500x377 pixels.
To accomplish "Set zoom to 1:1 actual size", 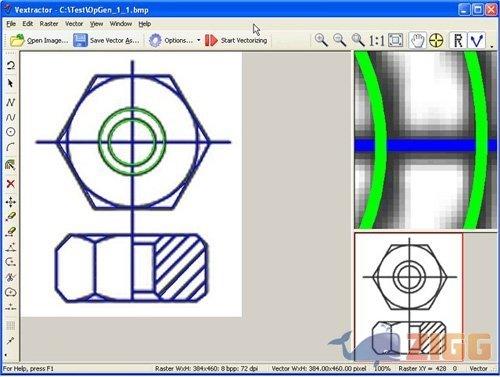I will 377,41.
